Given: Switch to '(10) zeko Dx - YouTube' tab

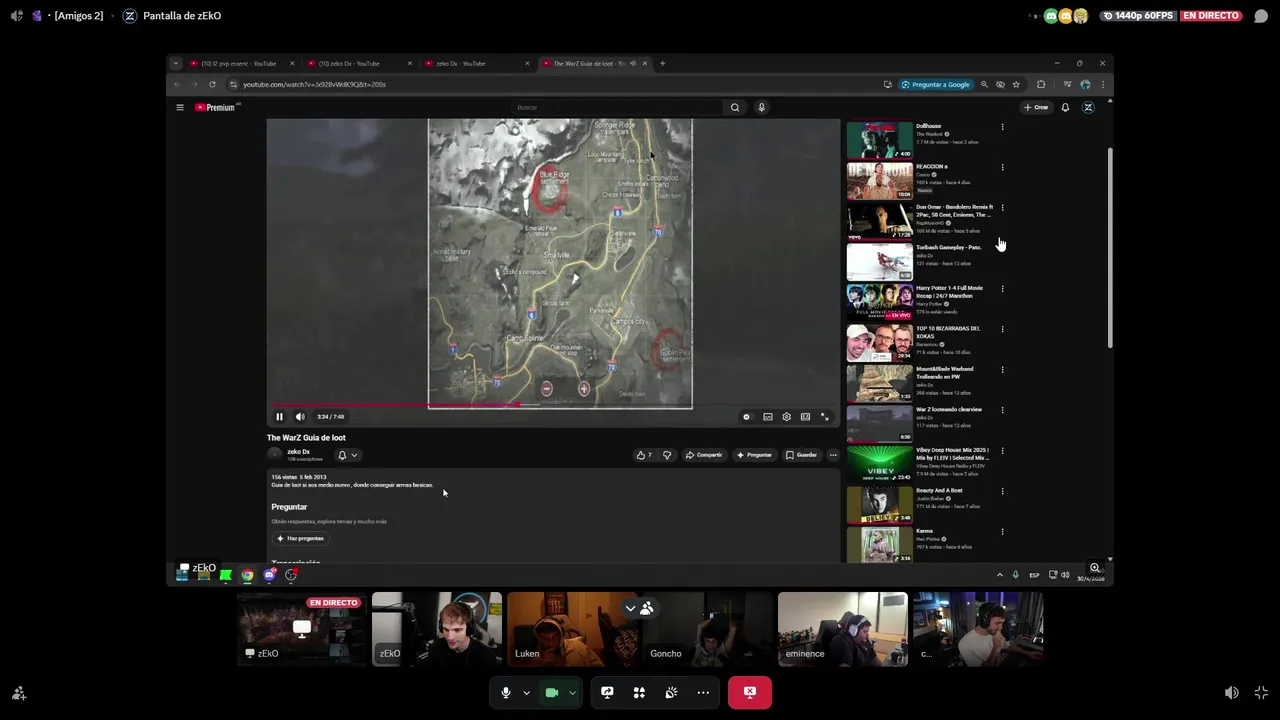Looking at the screenshot, I should click(x=358, y=63).
